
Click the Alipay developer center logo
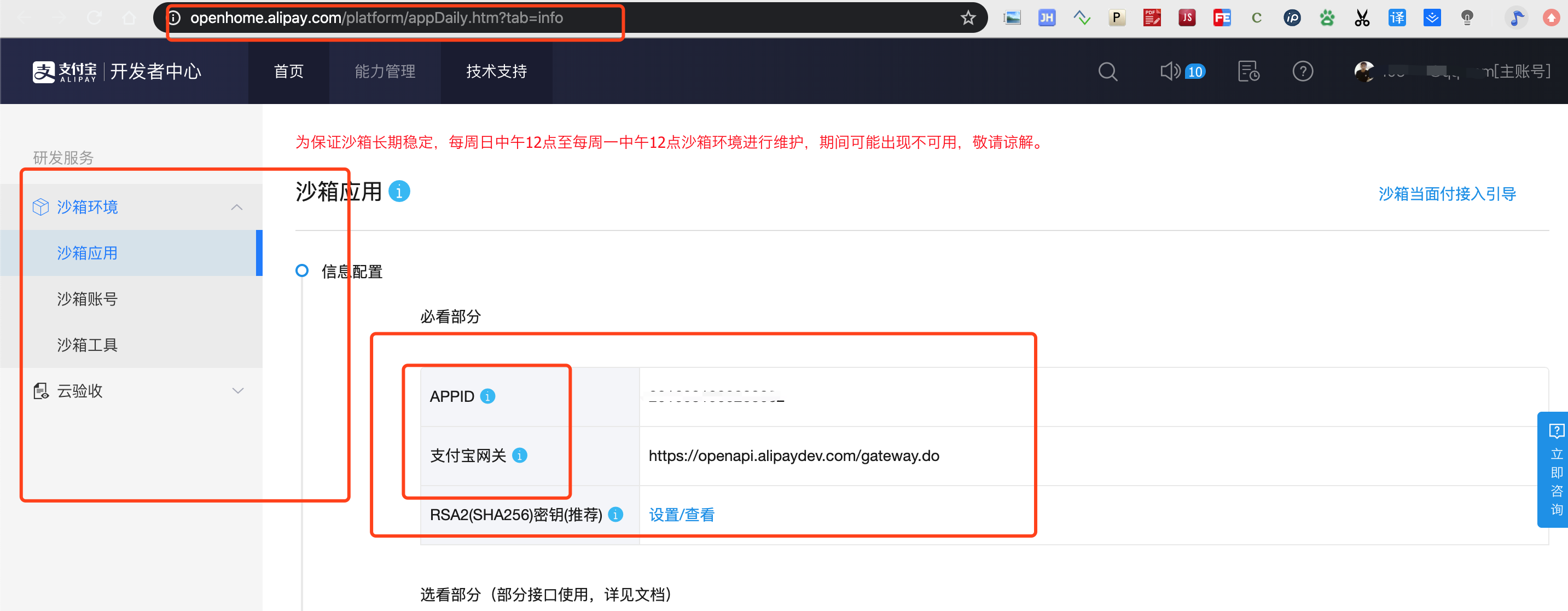tap(117, 71)
